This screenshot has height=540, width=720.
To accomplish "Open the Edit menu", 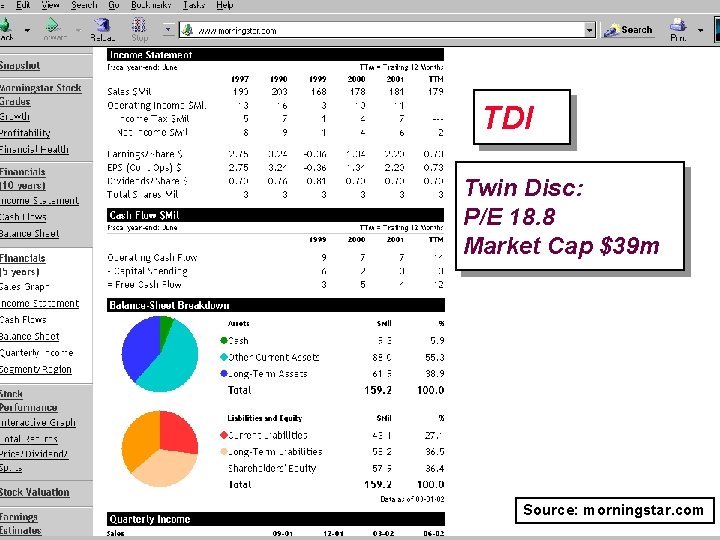I will 23,5.
